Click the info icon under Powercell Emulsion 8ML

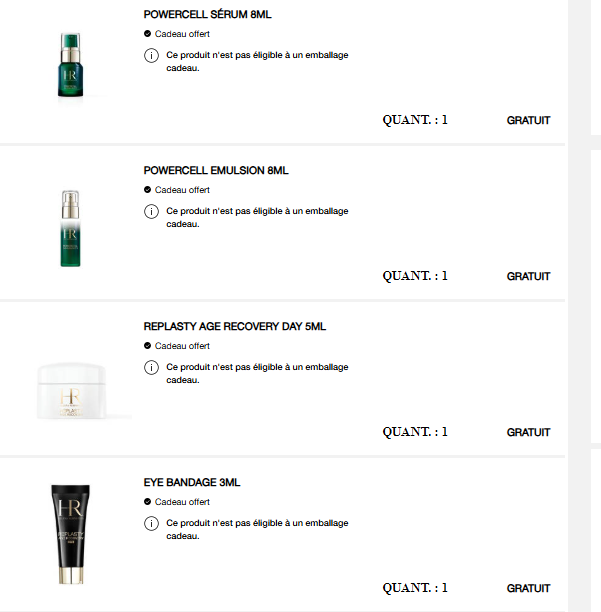152,211
